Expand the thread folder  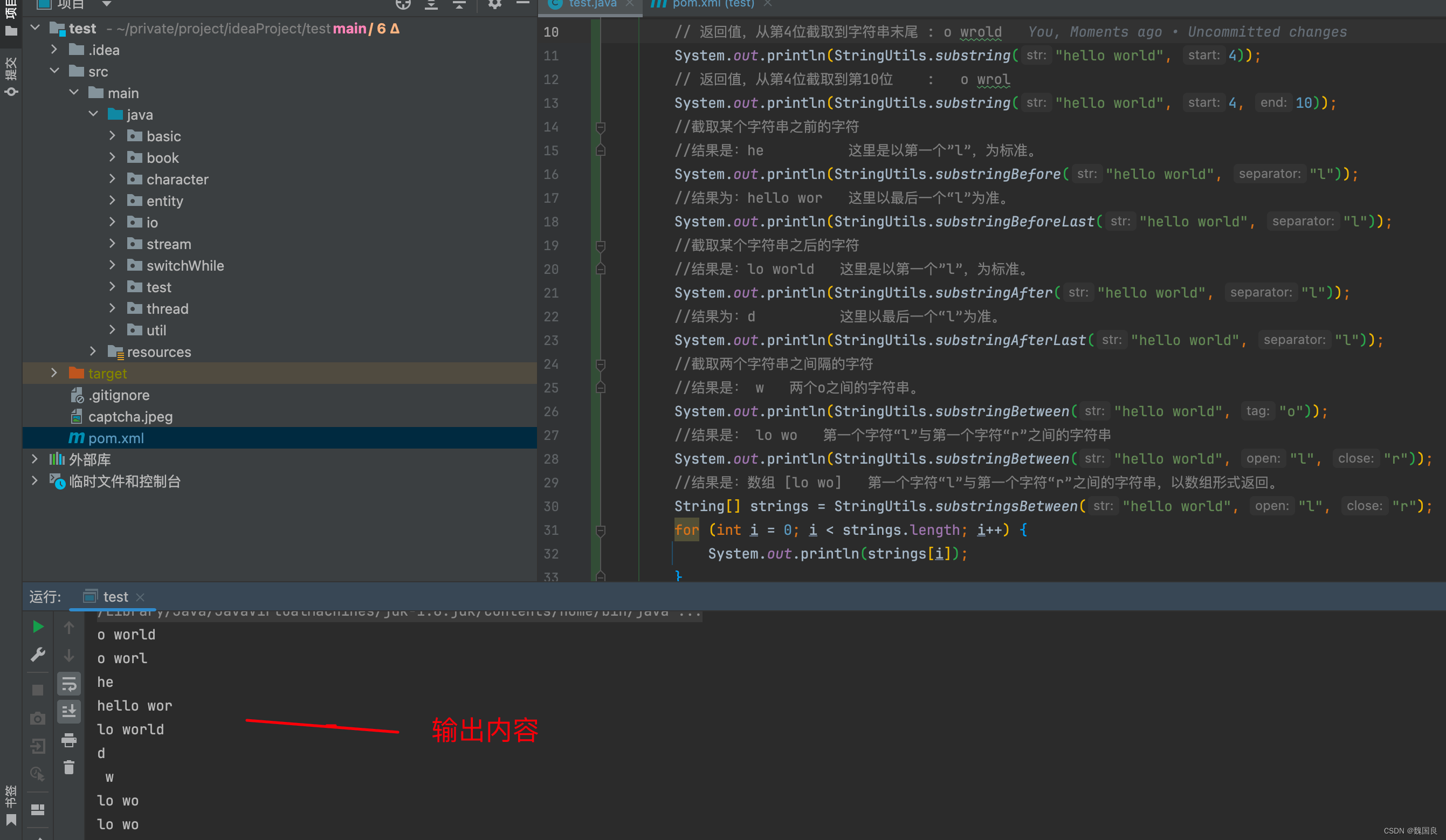coord(113,308)
